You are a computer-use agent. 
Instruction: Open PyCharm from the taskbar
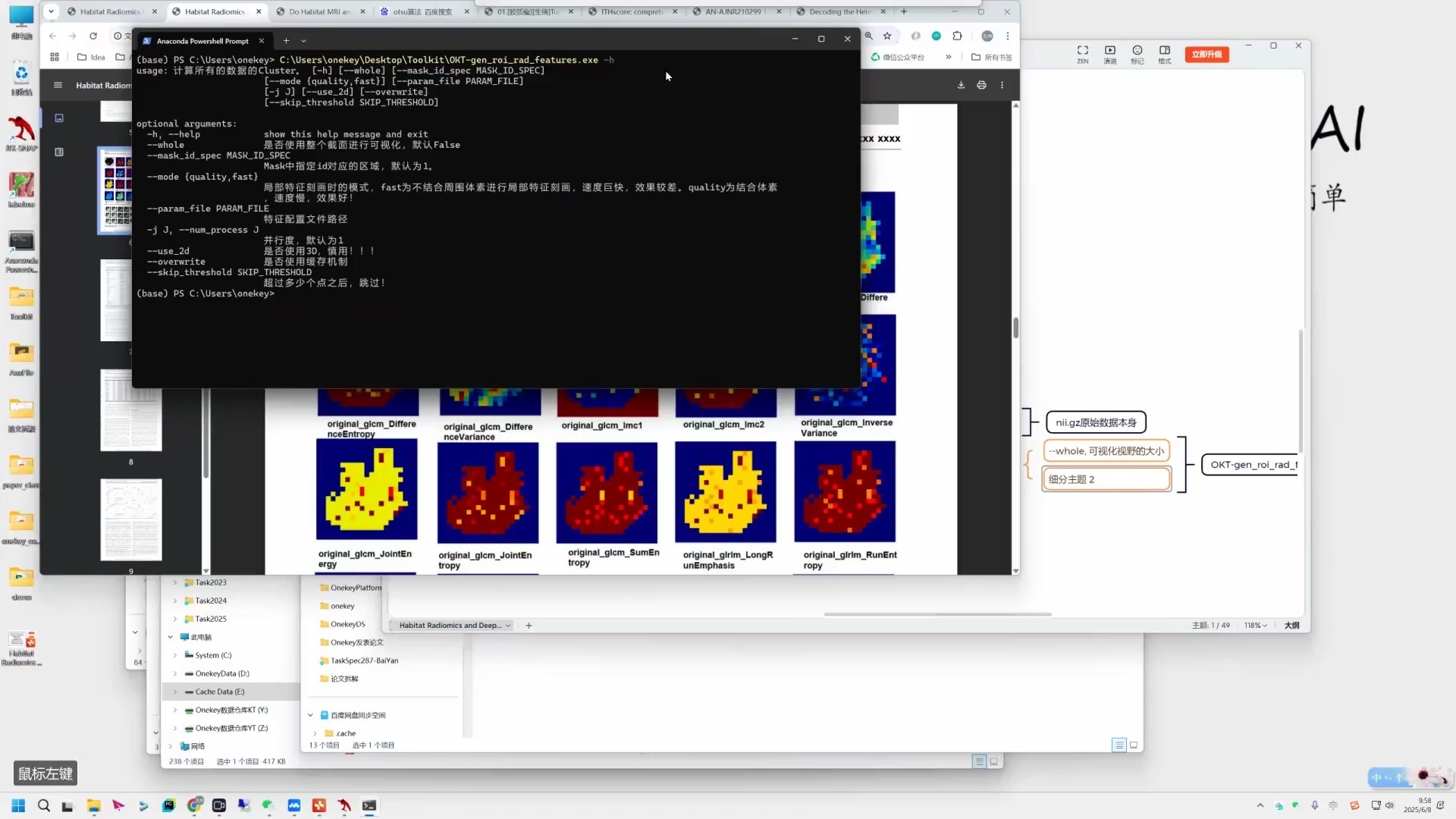[168, 805]
